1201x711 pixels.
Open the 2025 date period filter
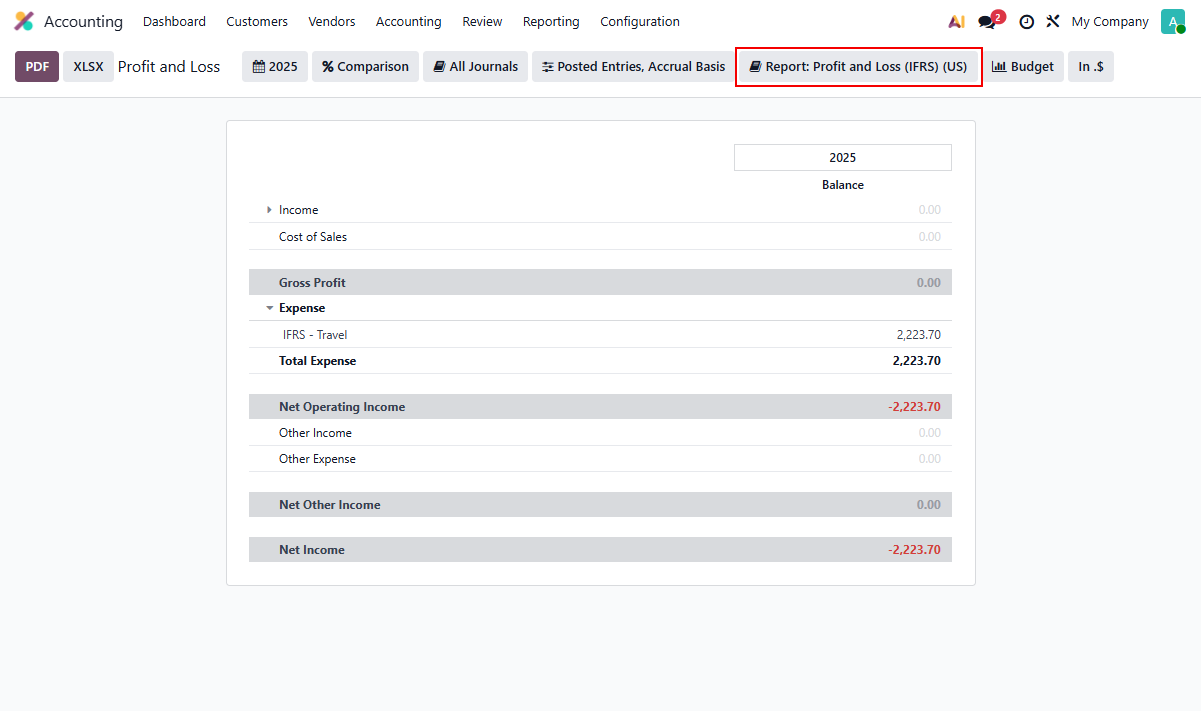click(275, 66)
